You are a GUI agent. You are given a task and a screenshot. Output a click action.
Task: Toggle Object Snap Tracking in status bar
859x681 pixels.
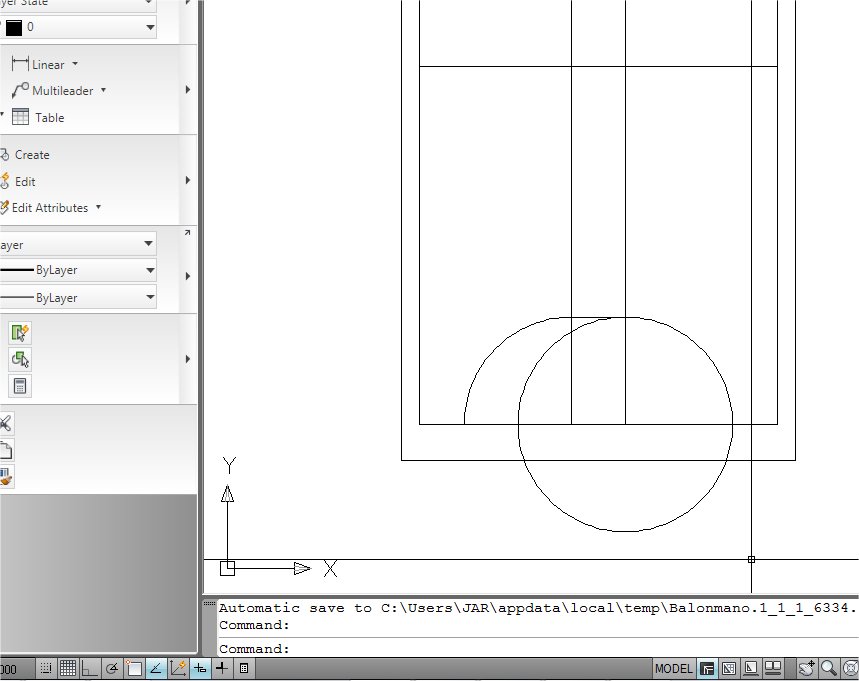pyautogui.click(x=156, y=668)
